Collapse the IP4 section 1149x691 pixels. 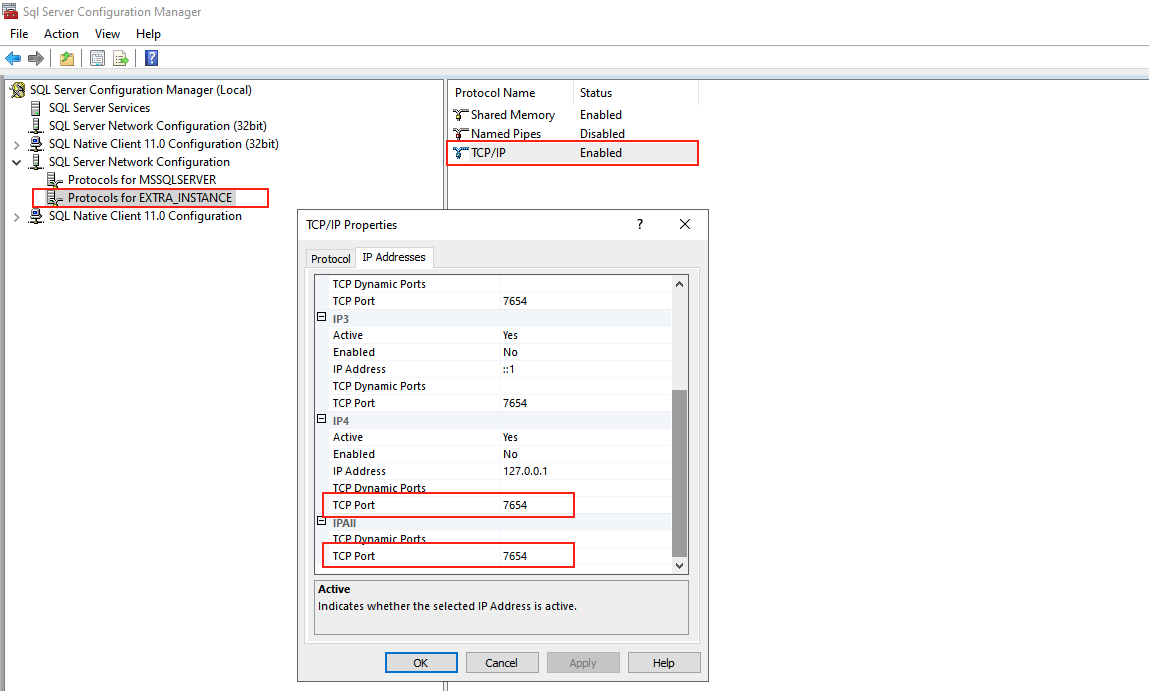pos(321,419)
